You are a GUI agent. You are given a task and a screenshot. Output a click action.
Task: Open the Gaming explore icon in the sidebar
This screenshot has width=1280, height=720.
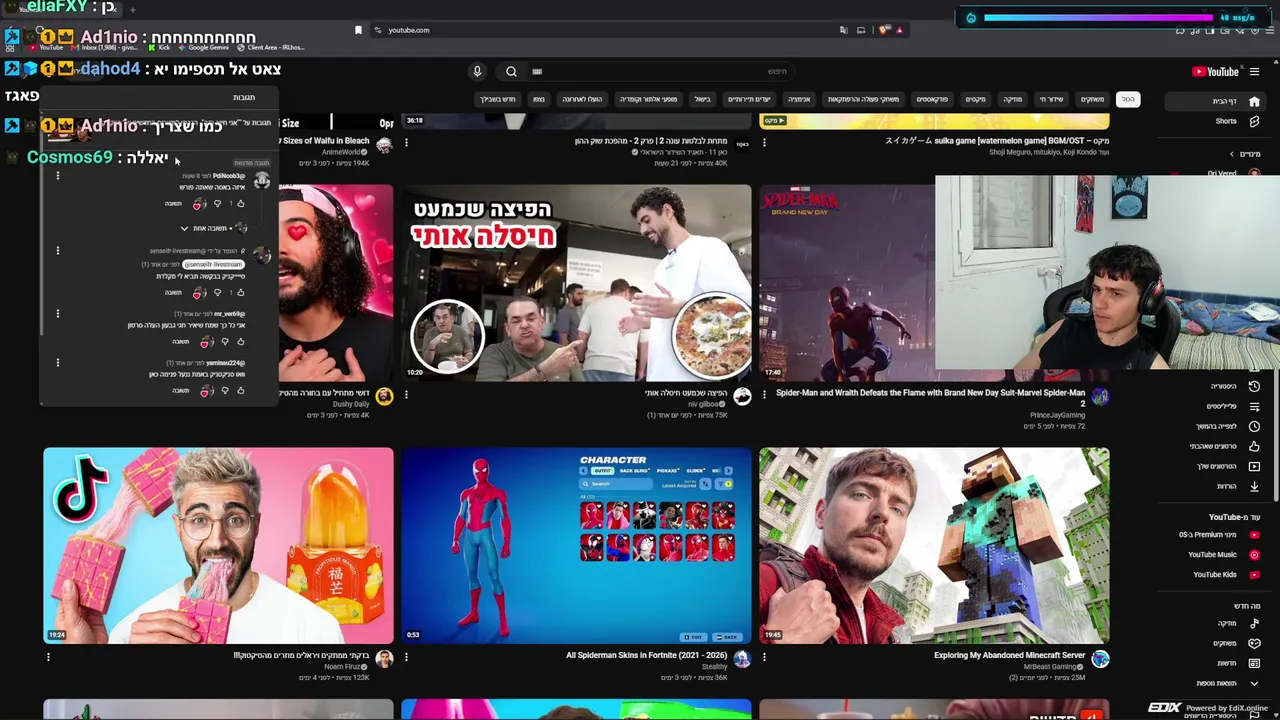1254,643
